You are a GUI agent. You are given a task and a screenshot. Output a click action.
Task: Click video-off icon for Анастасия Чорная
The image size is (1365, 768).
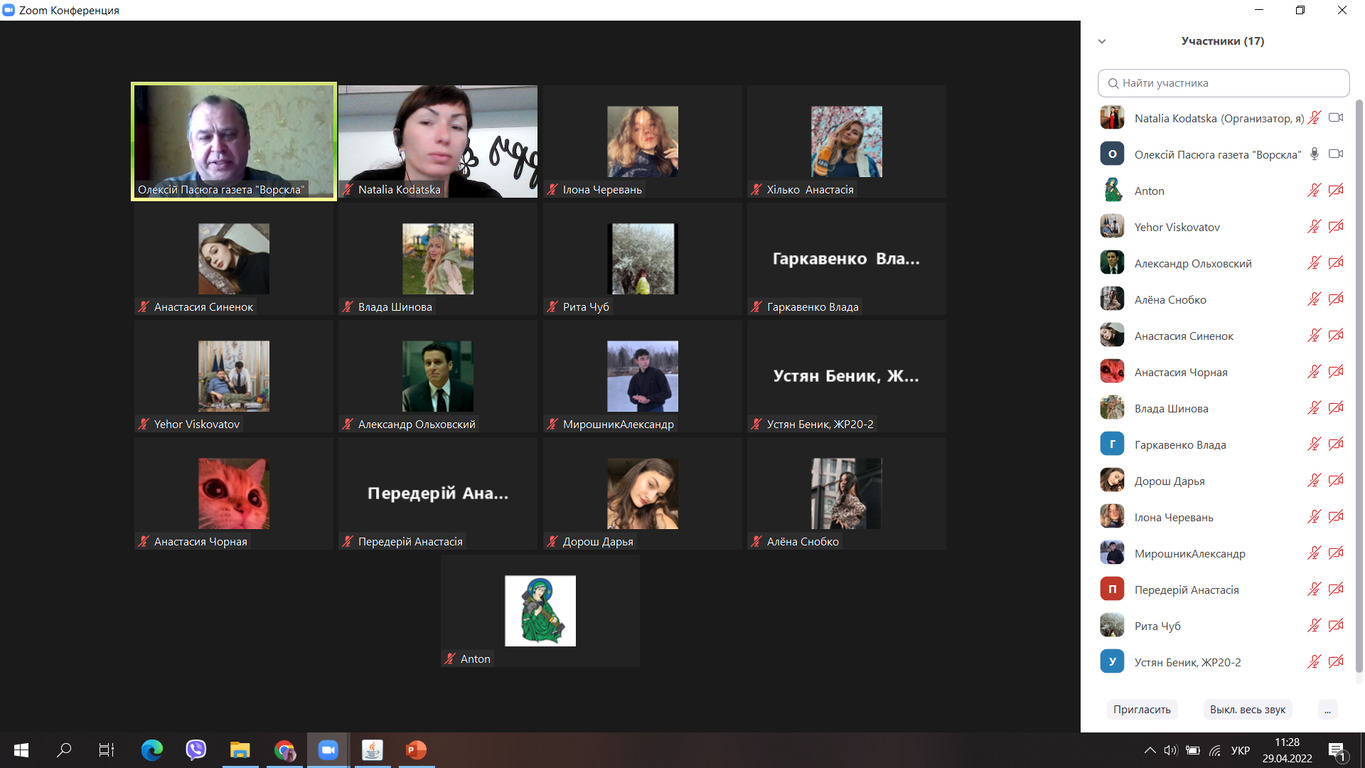tap(1336, 372)
